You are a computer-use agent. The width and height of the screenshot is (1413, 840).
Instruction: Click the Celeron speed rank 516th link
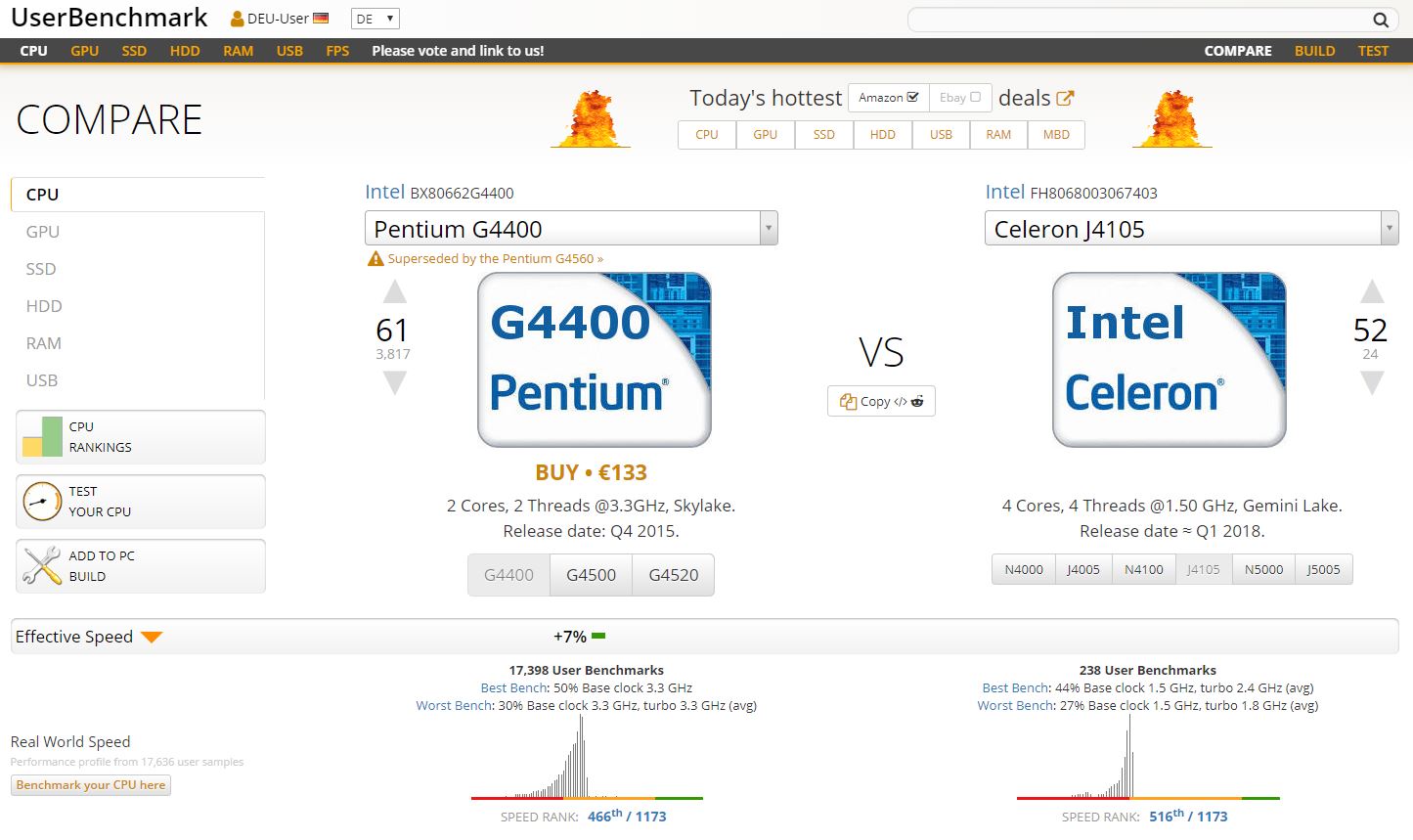pos(1188,817)
